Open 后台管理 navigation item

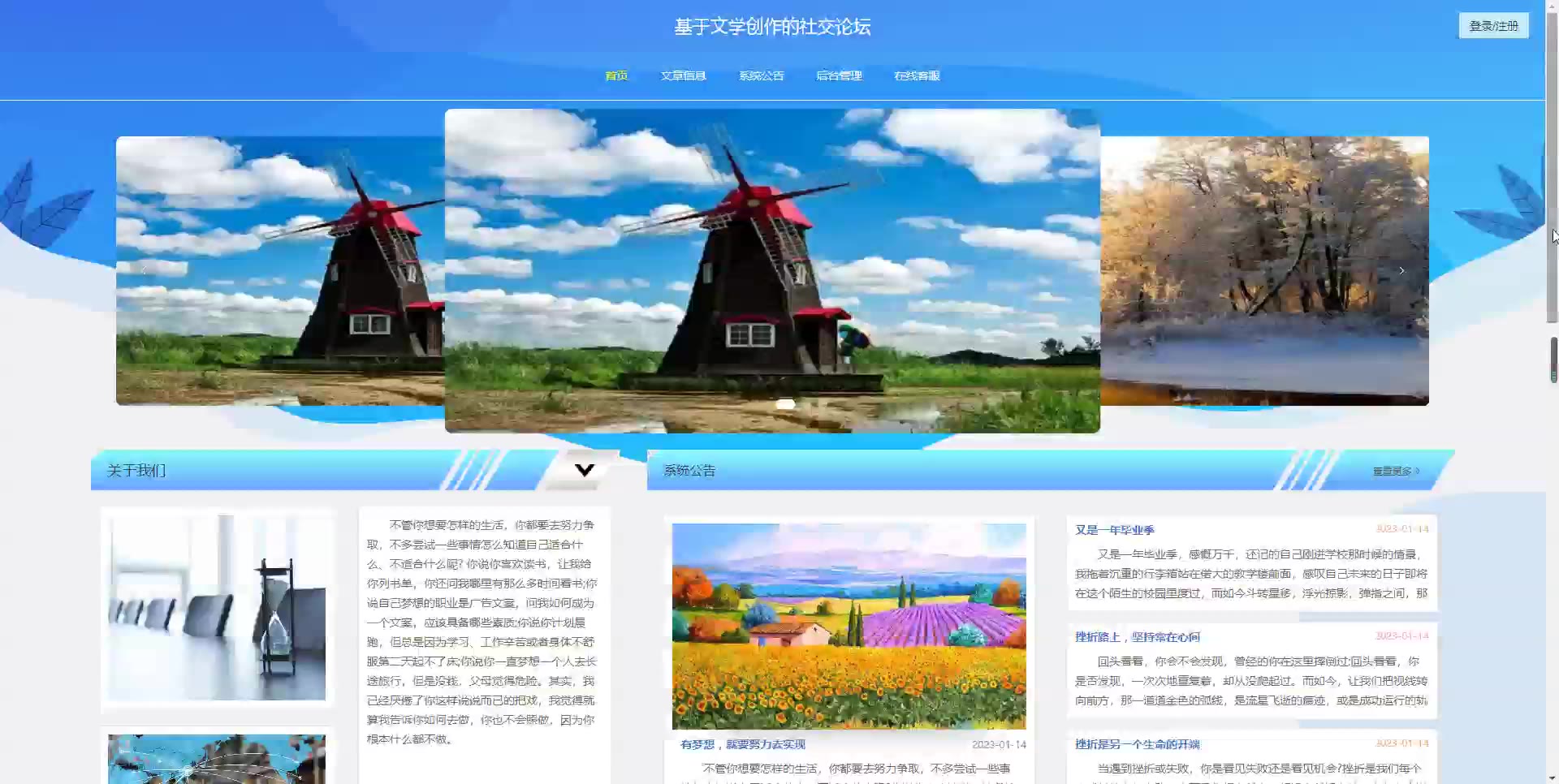pos(839,75)
